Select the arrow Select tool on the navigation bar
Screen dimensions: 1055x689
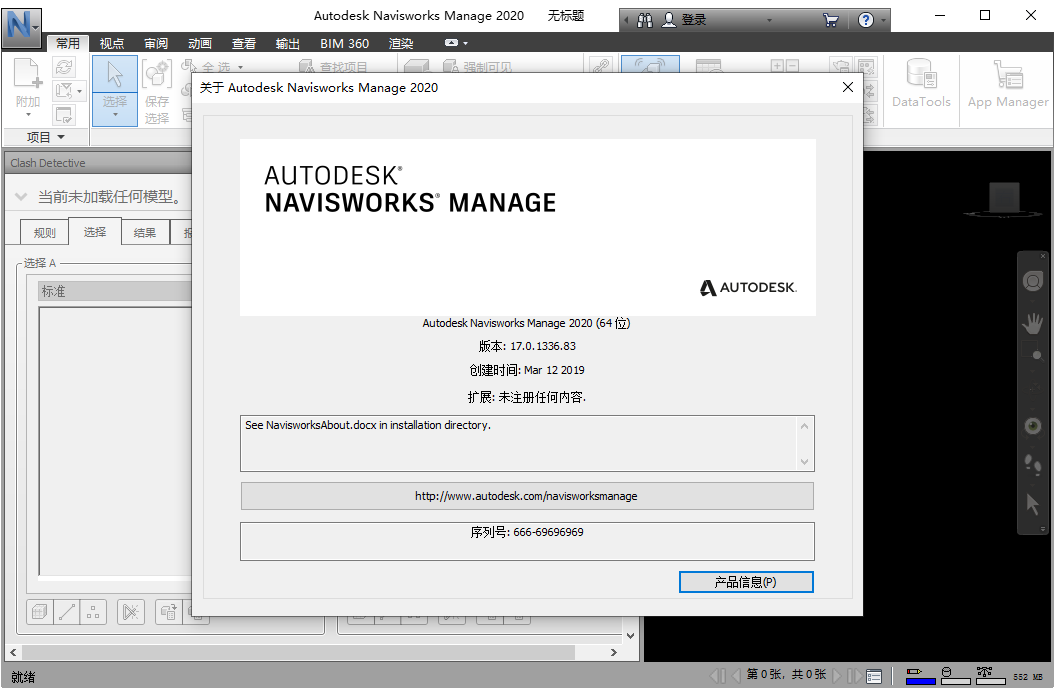point(1033,503)
